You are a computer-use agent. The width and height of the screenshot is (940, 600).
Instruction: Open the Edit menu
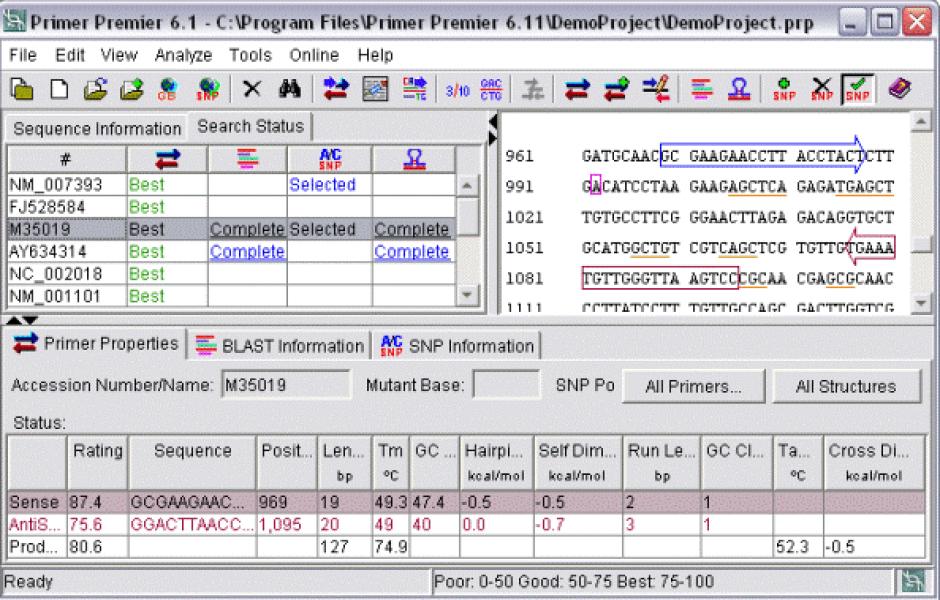click(x=70, y=55)
